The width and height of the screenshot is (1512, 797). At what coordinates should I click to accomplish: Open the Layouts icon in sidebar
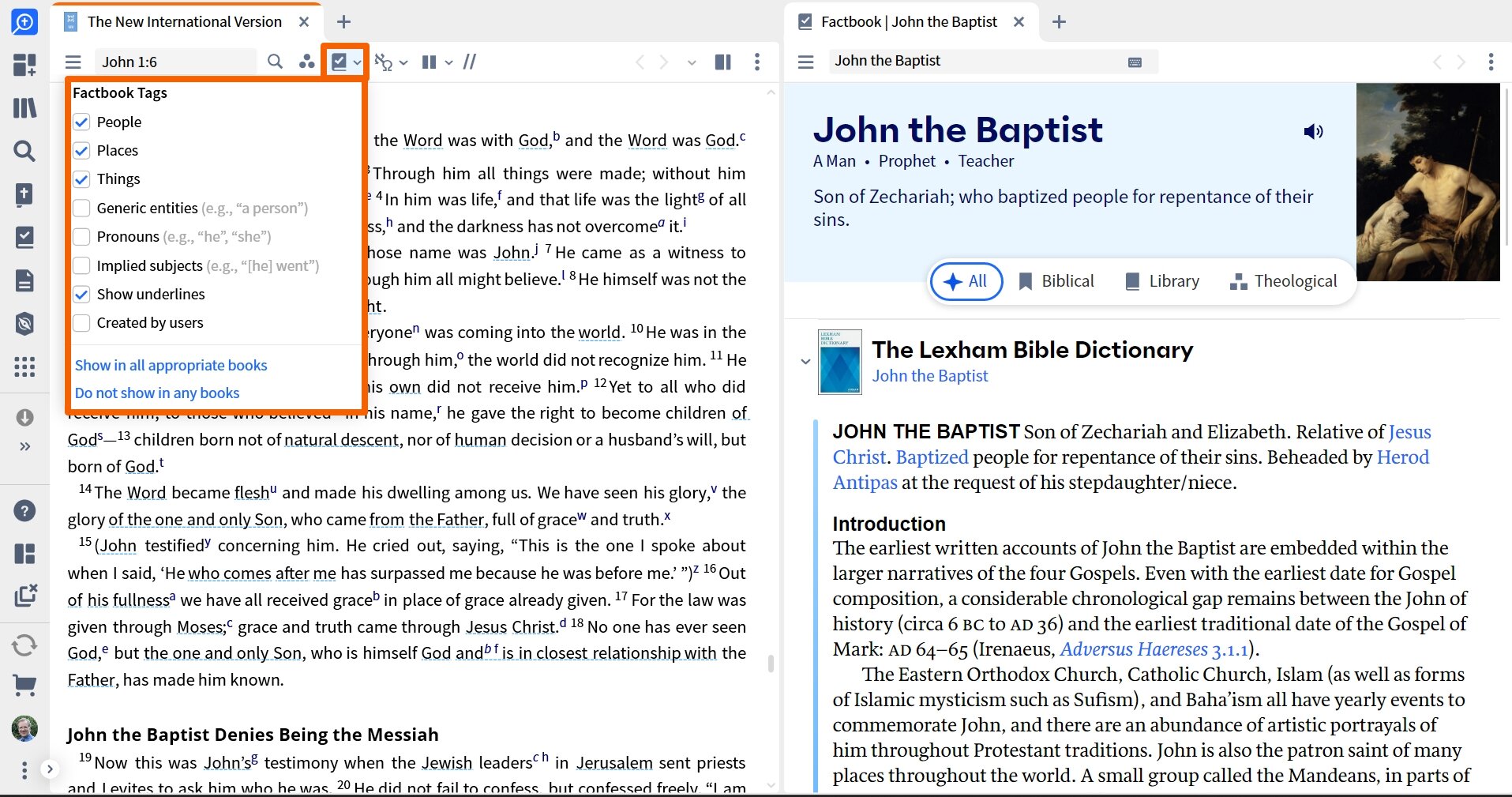(24, 554)
